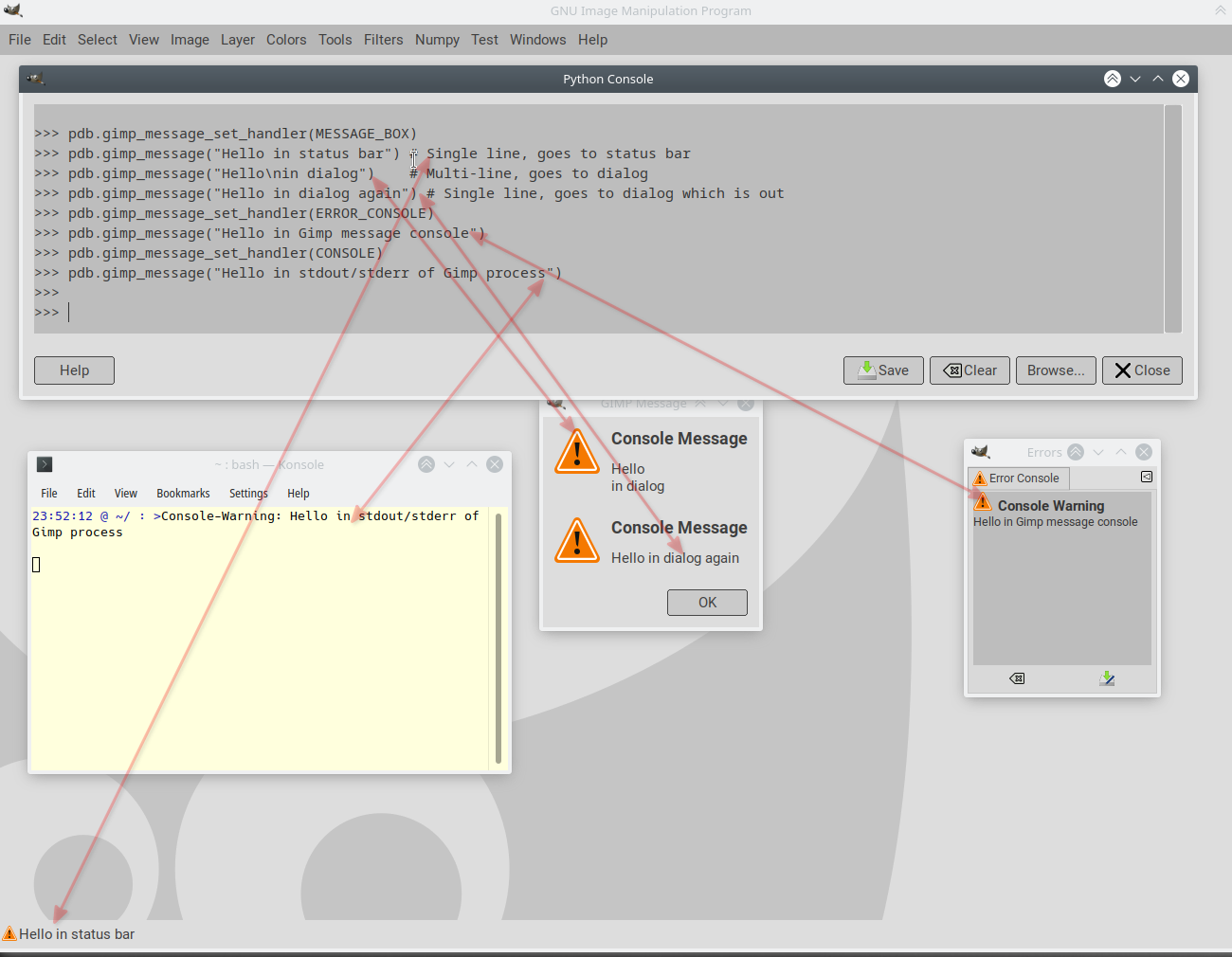Screen dimensions: 1232x957
Task: Toggle keep-above on the Python Console window
Action: (1113, 79)
